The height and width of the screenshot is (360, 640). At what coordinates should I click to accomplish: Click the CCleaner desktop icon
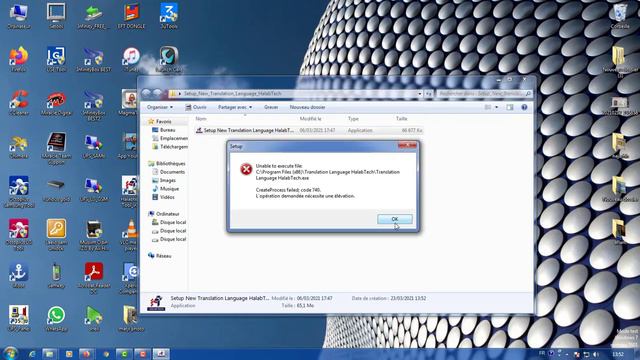(18, 103)
